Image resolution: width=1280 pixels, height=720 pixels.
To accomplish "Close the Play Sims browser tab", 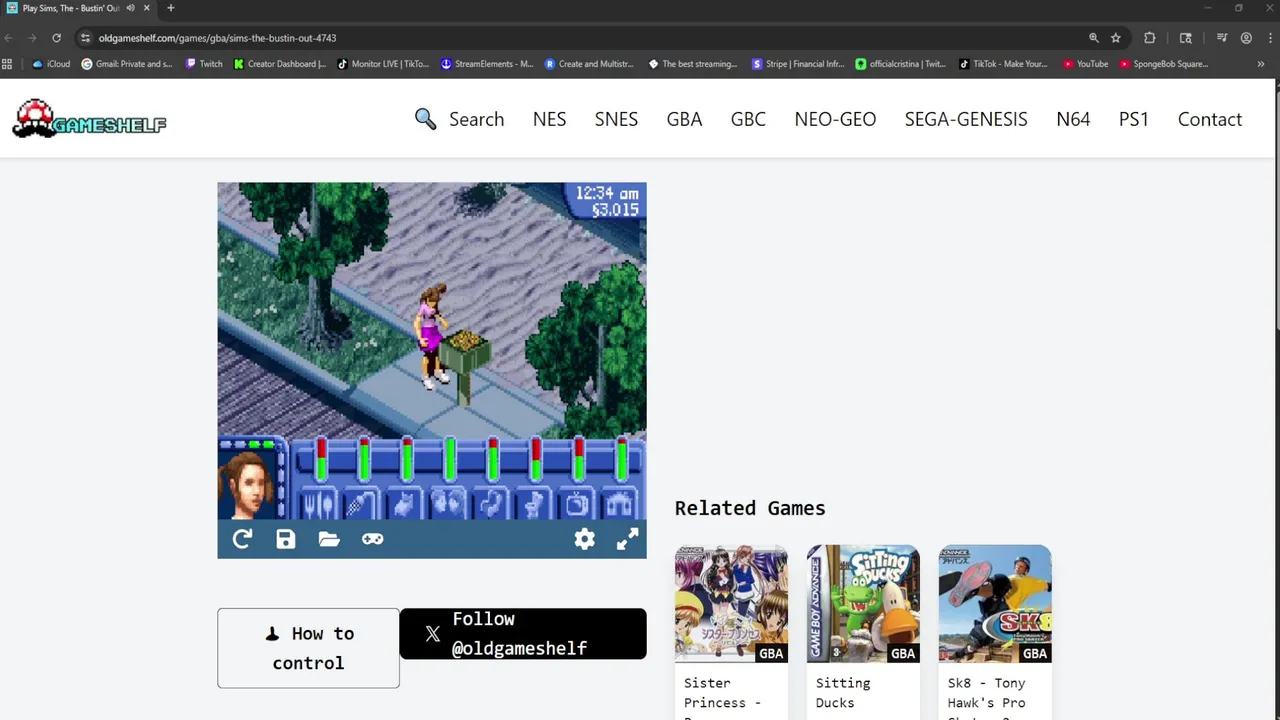I will click(x=147, y=8).
